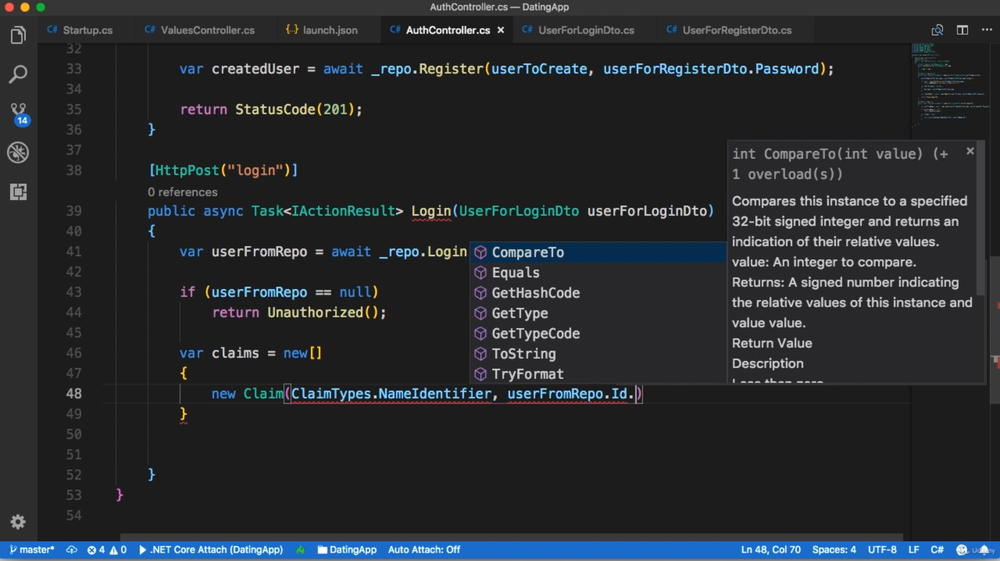The image size is (1000, 561).
Task: Click the Ln 48, Col 70 position indicator
Action: coord(770,550)
